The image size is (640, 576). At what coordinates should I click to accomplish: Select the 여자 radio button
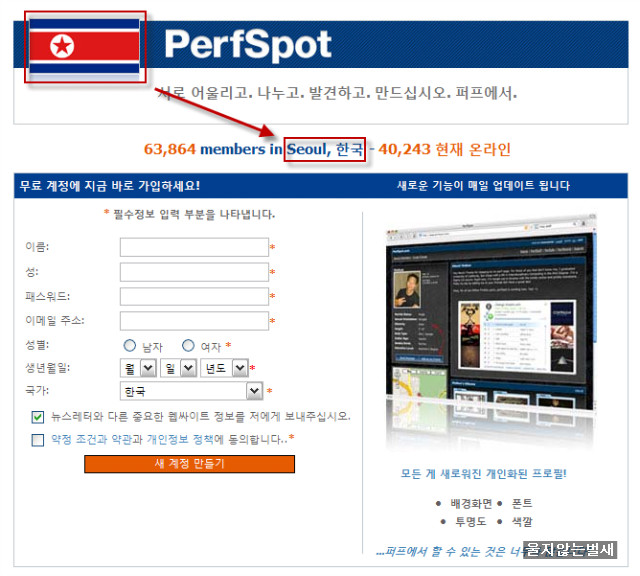coord(188,346)
